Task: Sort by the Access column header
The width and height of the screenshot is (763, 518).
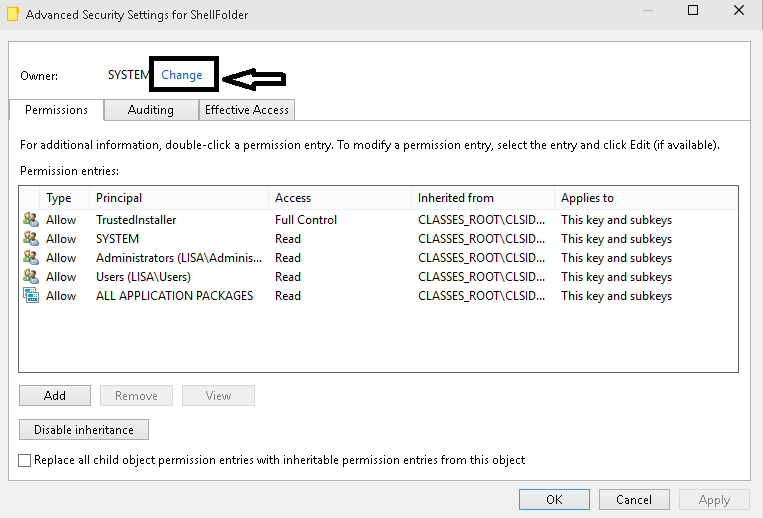Action: 340,198
